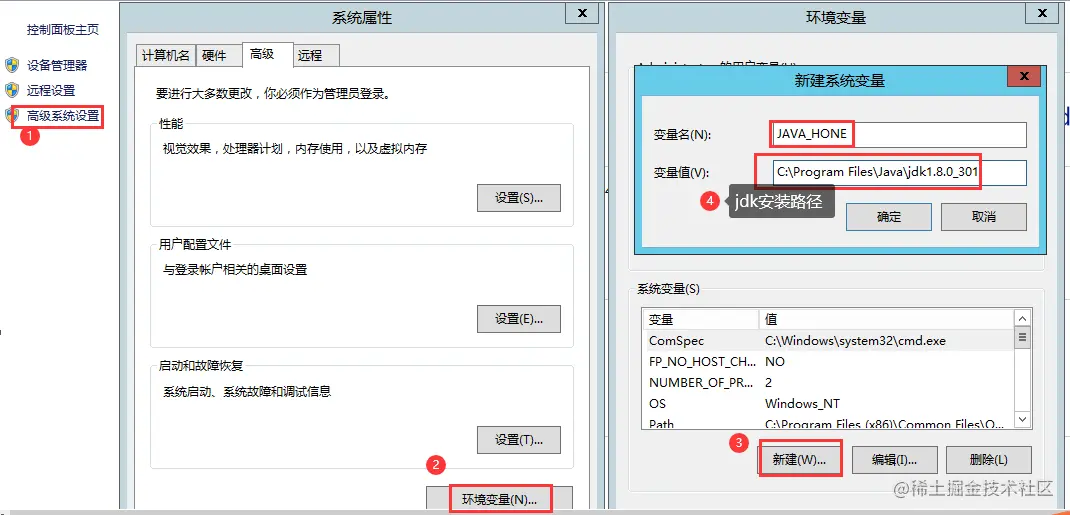Image resolution: width=1070 pixels, height=515 pixels.
Task: Open 远程设置 link in sidebar
Action: pyautogui.click(x=51, y=90)
